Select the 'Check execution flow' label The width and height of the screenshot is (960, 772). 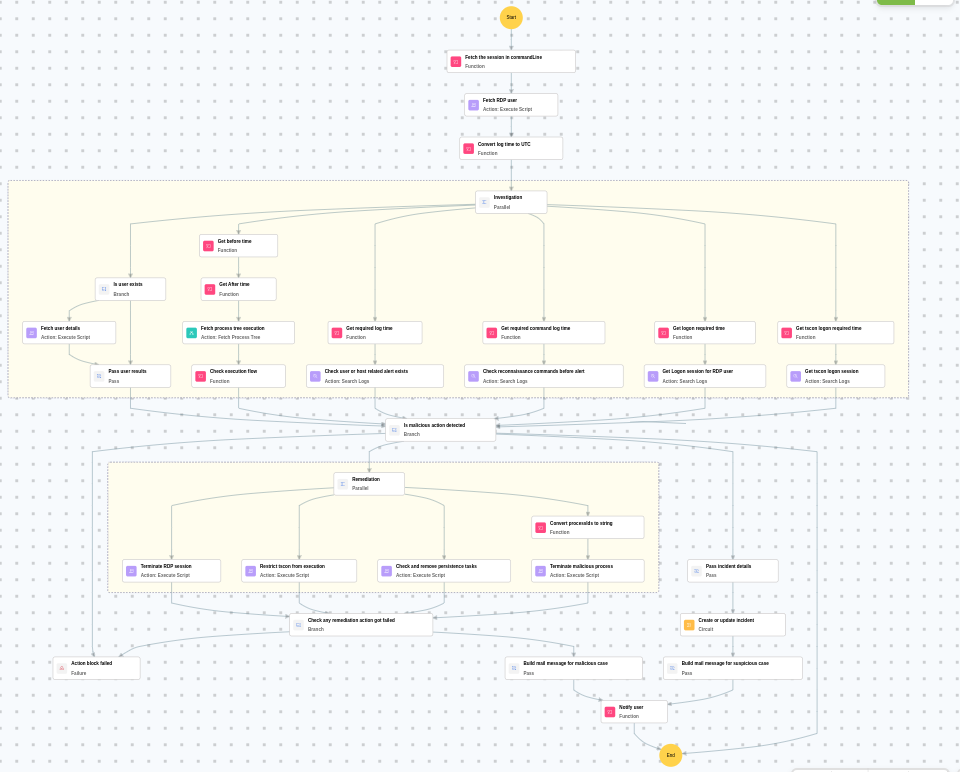click(233, 371)
